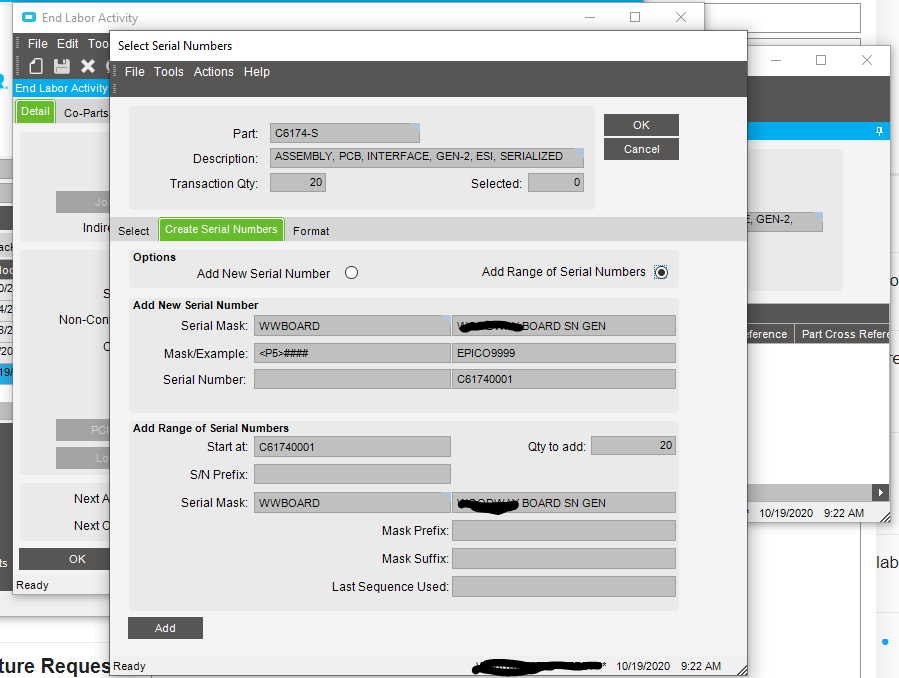The image size is (899, 678).
Task: Click the X delete icon on the toolbar
Action: tap(86, 65)
